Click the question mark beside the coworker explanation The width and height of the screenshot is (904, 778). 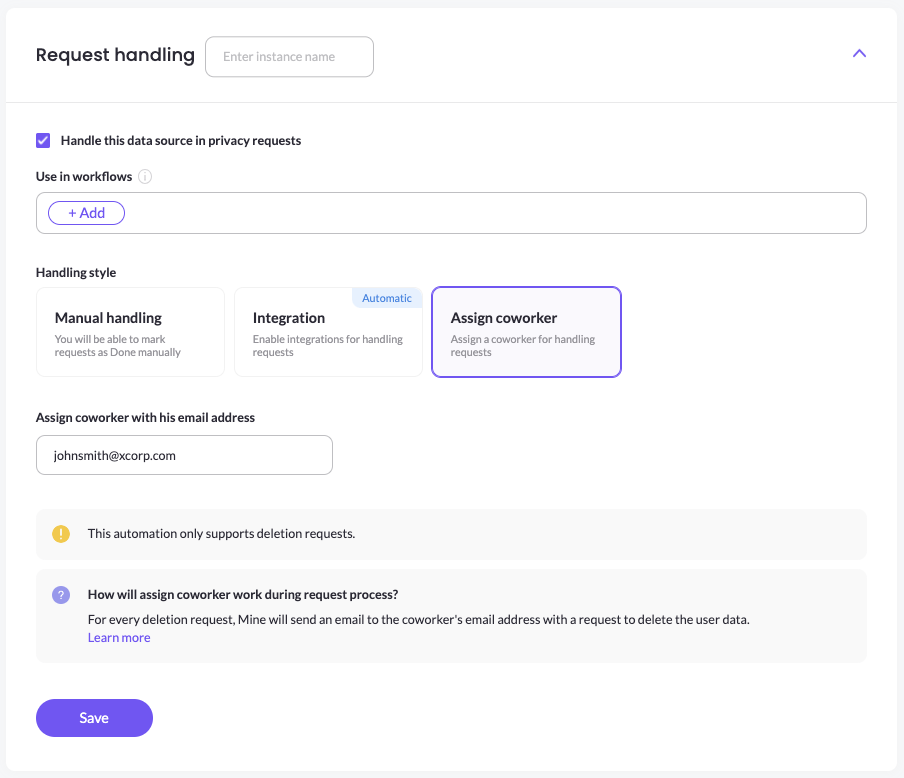point(61,595)
